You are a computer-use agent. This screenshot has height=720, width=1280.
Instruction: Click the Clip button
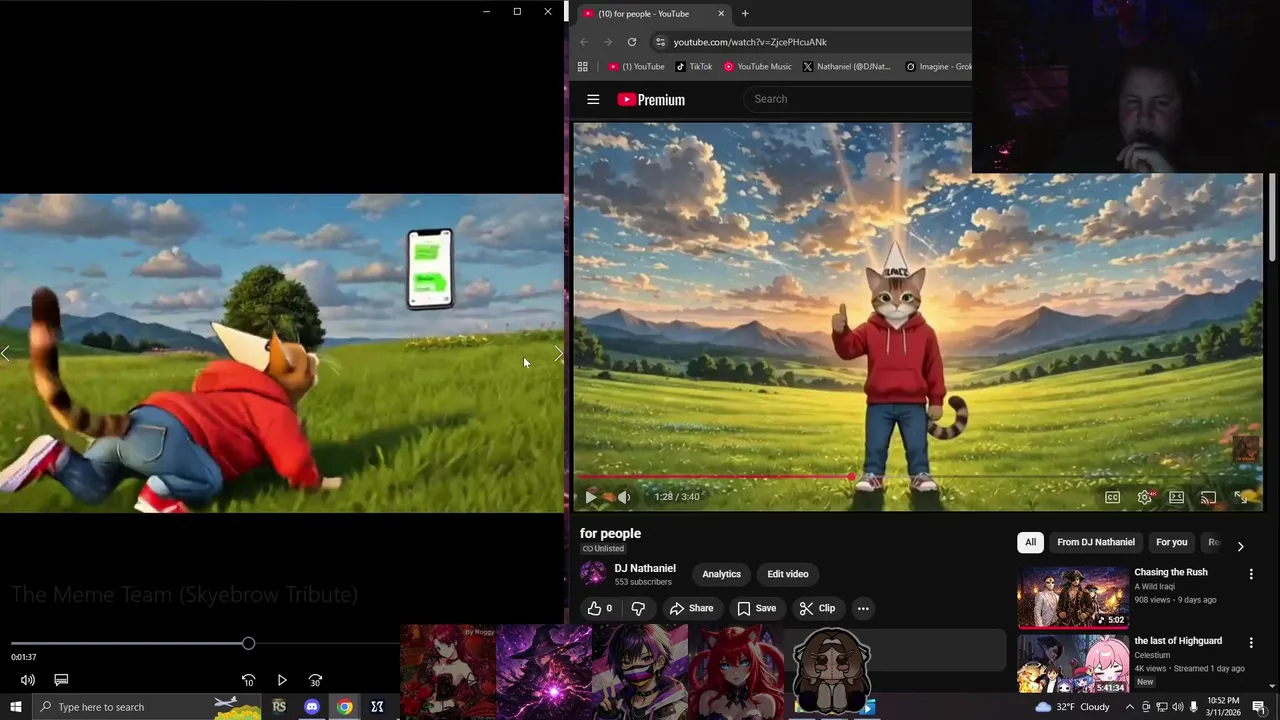[x=817, y=608]
